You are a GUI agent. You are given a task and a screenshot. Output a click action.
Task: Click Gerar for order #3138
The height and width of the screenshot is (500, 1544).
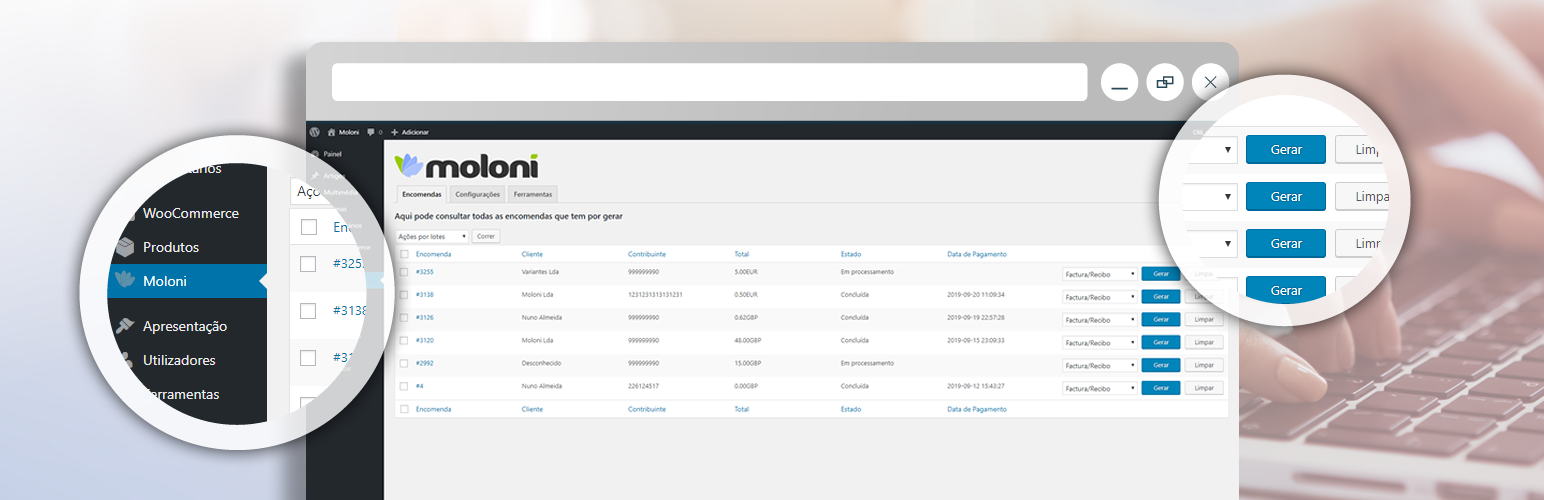pyautogui.click(x=1161, y=297)
